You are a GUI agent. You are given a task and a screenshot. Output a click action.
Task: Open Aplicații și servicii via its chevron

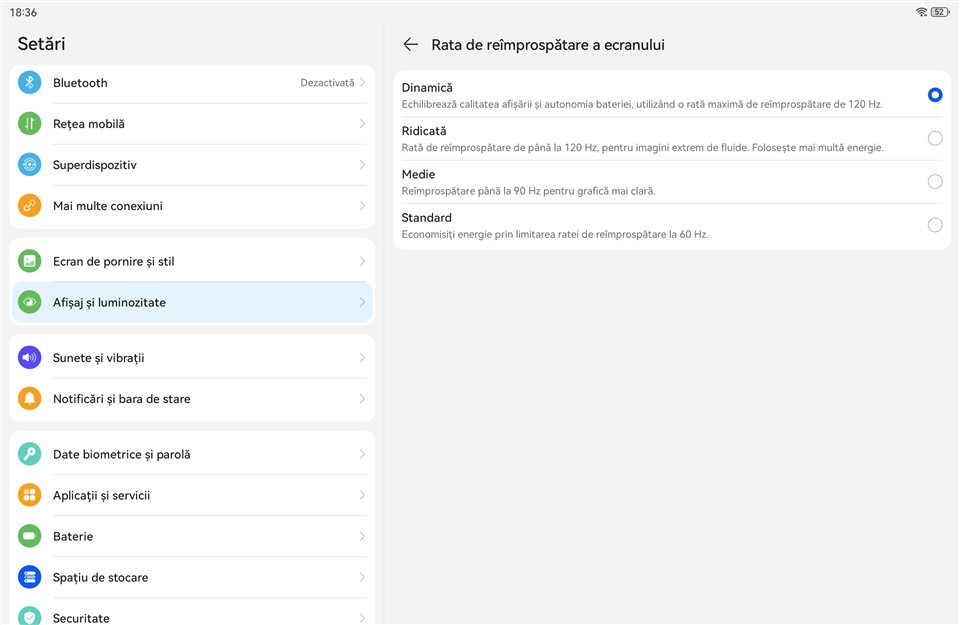pos(362,496)
